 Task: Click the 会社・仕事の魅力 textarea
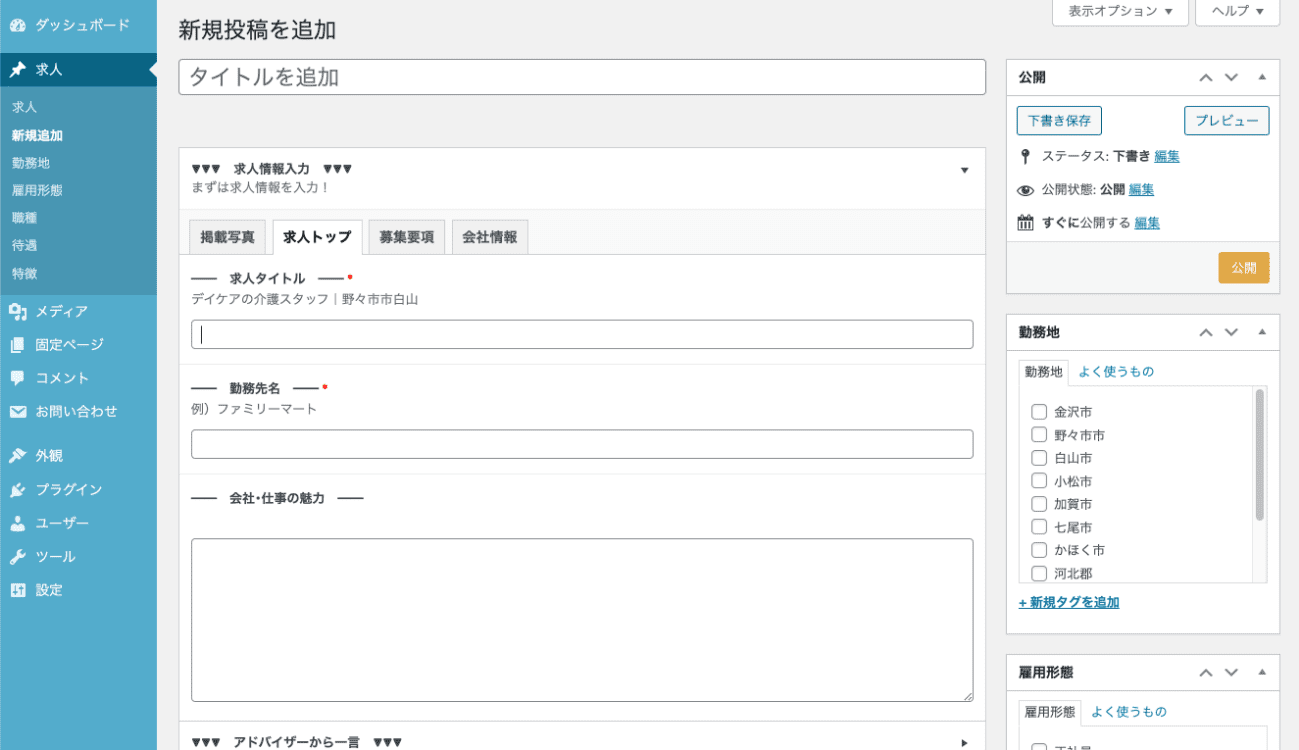click(582, 620)
